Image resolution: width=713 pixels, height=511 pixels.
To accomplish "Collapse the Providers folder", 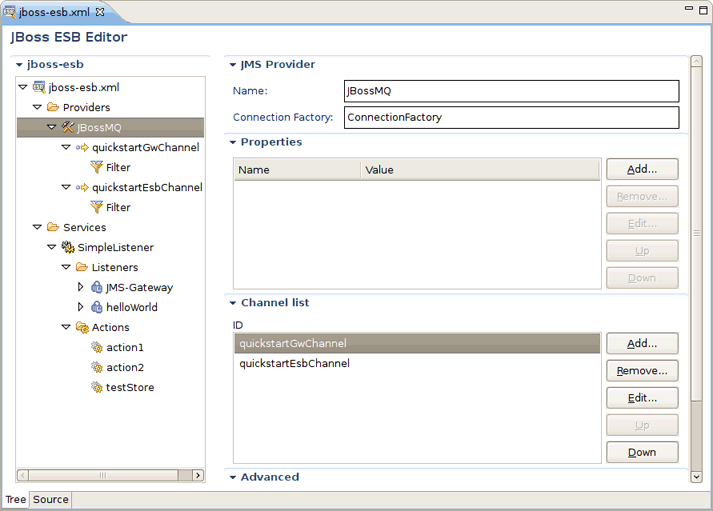I will [x=37, y=107].
